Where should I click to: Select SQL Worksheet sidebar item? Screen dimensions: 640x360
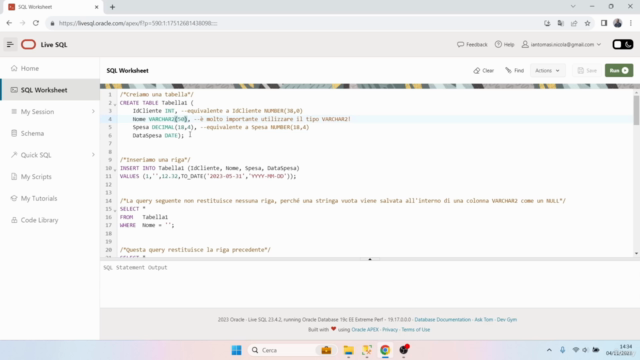[x=50, y=90]
